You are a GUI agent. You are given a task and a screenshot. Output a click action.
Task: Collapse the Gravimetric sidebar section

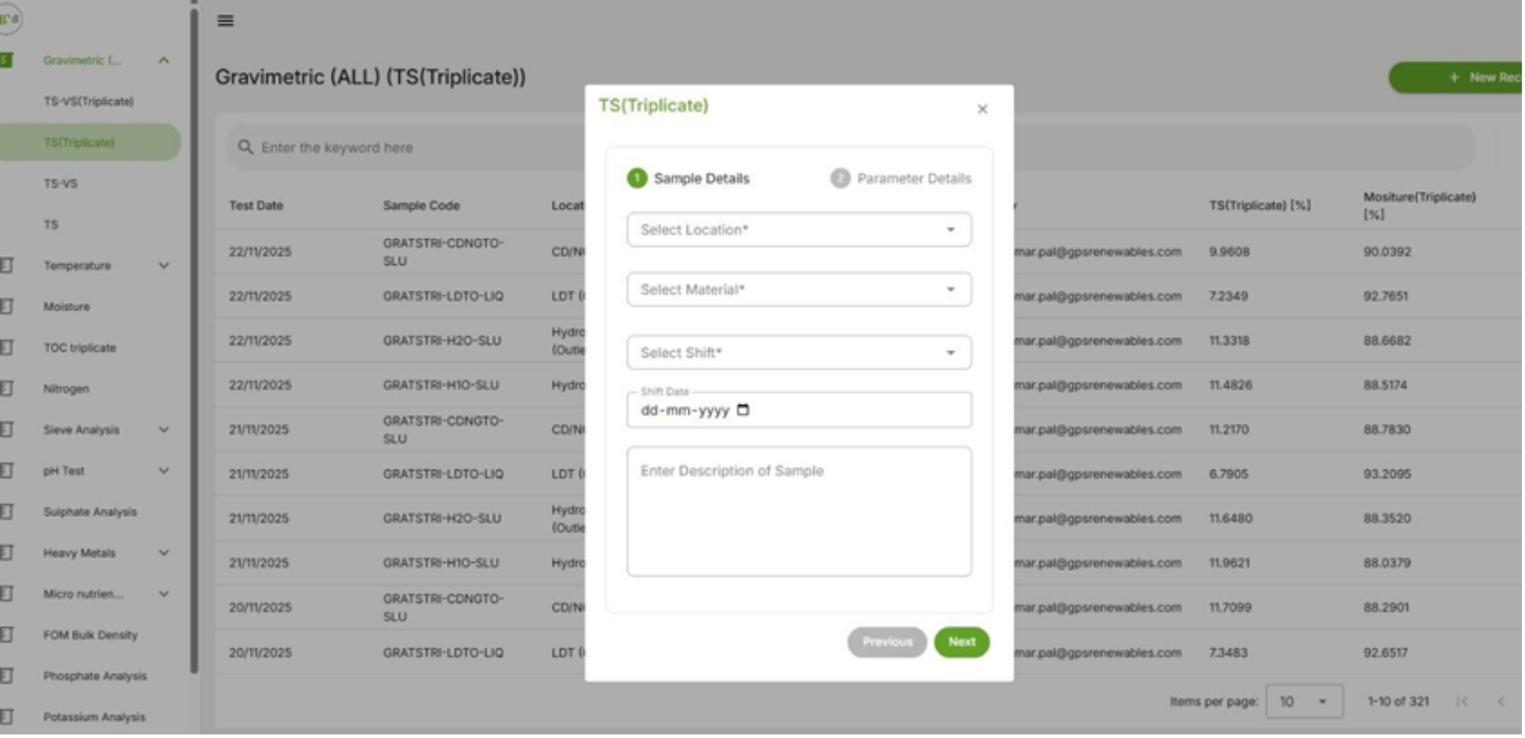click(164, 61)
